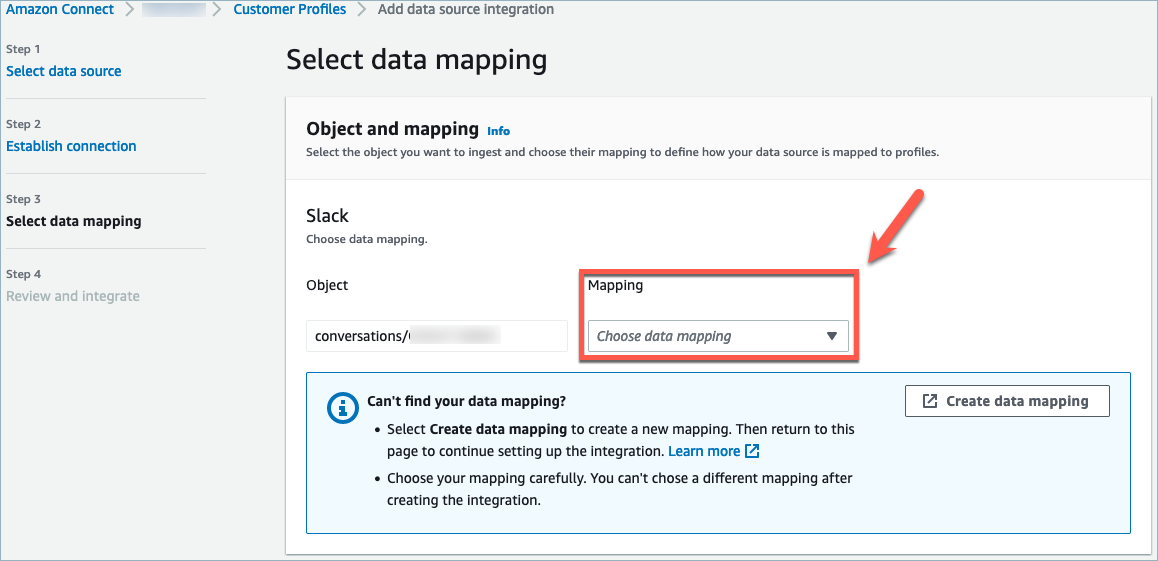Click the info circle icon in alert box
Image resolution: width=1158 pixels, height=561 pixels.
point(342,407)
